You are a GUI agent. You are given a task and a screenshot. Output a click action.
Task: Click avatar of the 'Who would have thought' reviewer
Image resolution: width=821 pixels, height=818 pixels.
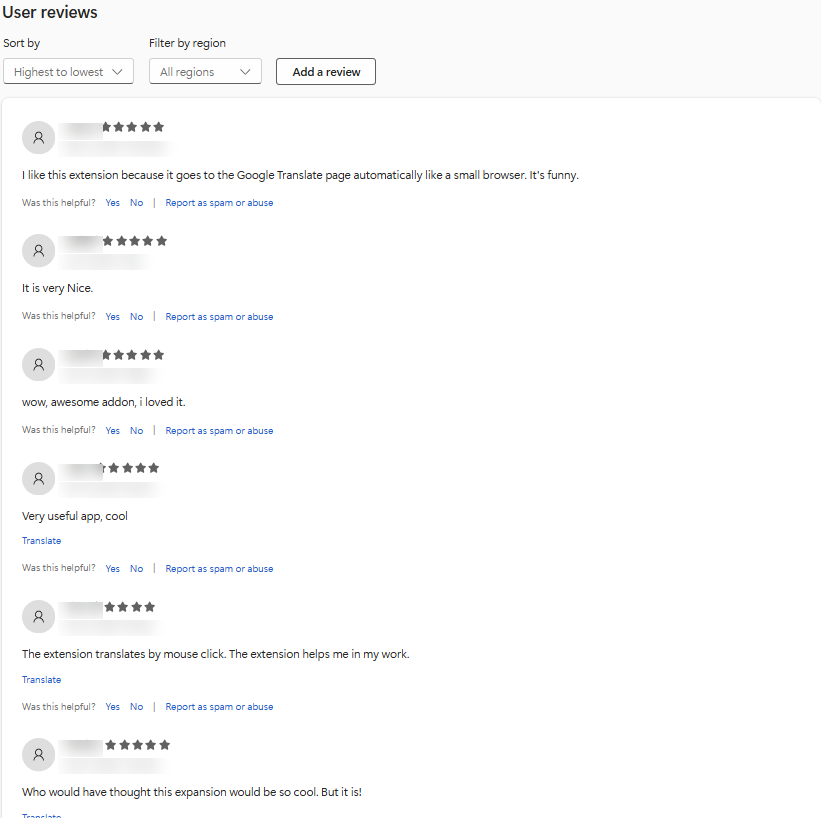pos(38,755)
